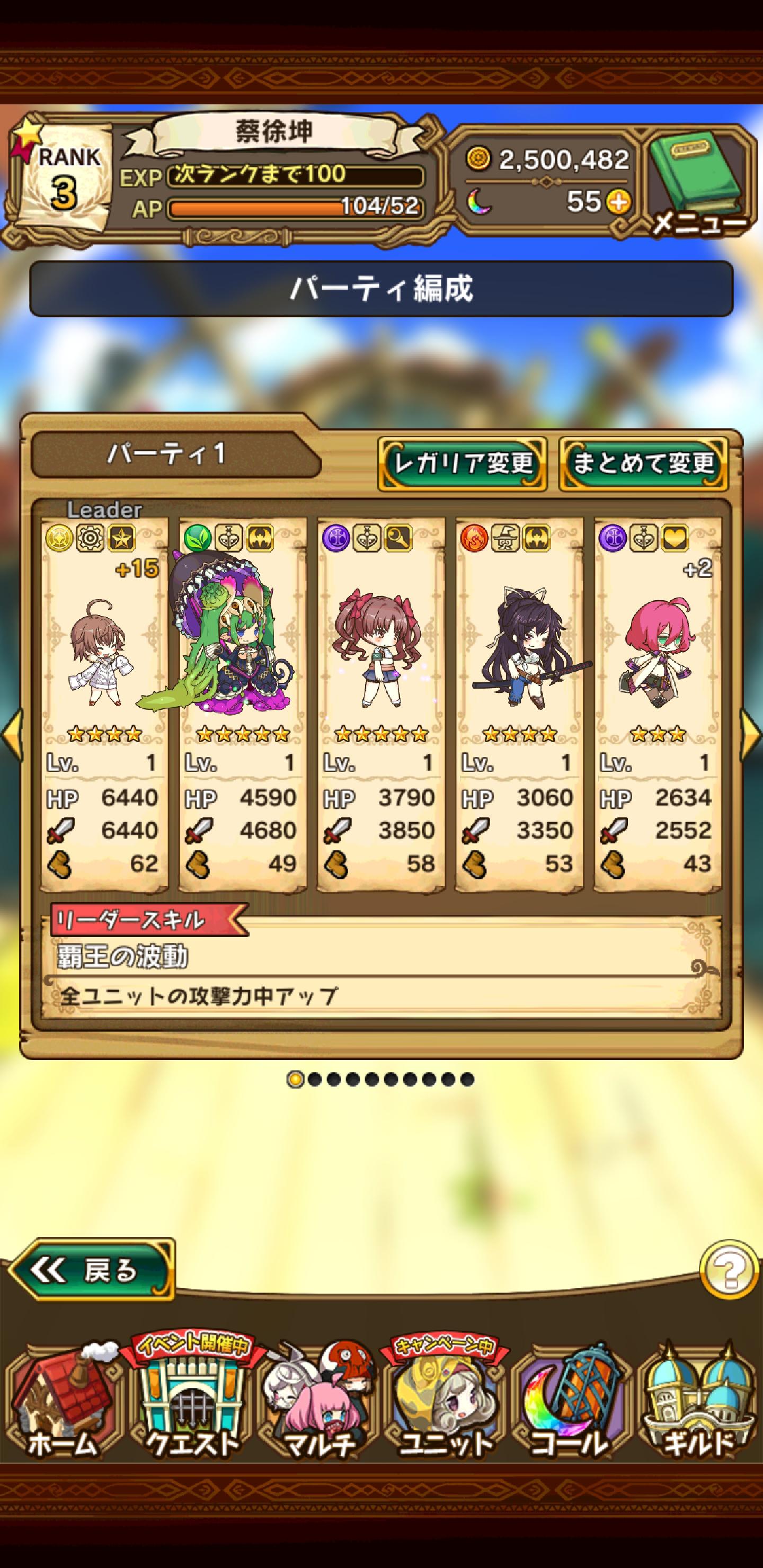
Task: Click the レガリア変更 button
Action: pos(462,464)
